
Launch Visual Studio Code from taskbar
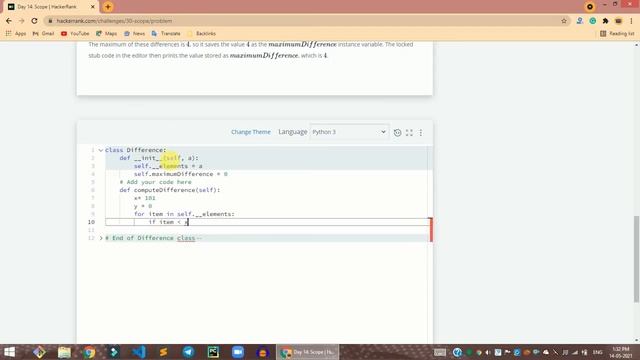tap(139, 352)
